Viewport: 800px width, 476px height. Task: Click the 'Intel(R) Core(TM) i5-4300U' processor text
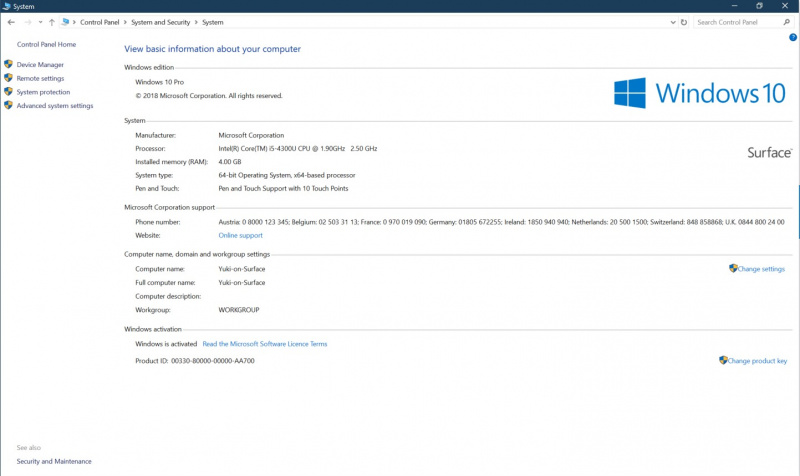[x=297, y=149]
